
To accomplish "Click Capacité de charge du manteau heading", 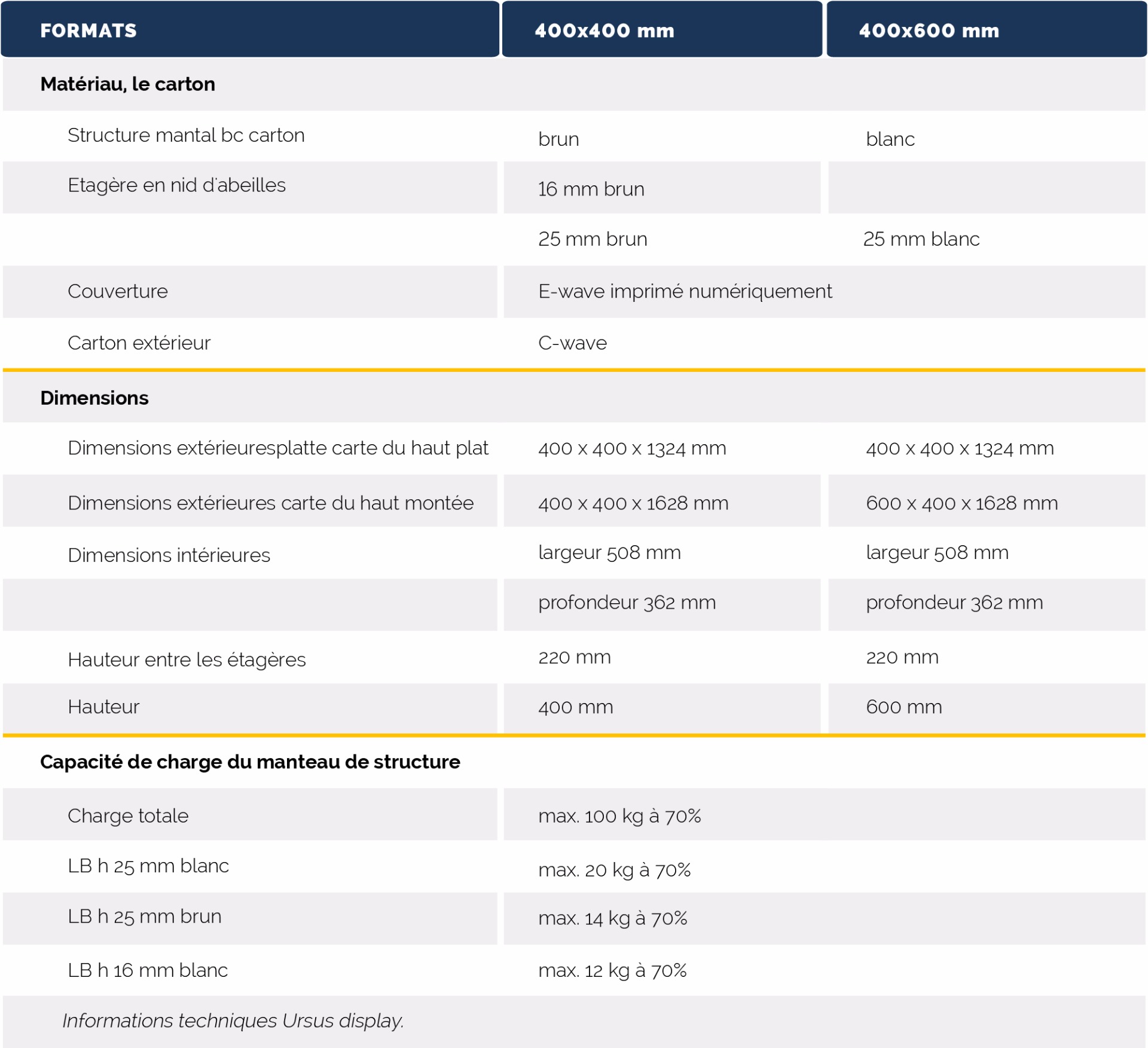I will point(250,762).
